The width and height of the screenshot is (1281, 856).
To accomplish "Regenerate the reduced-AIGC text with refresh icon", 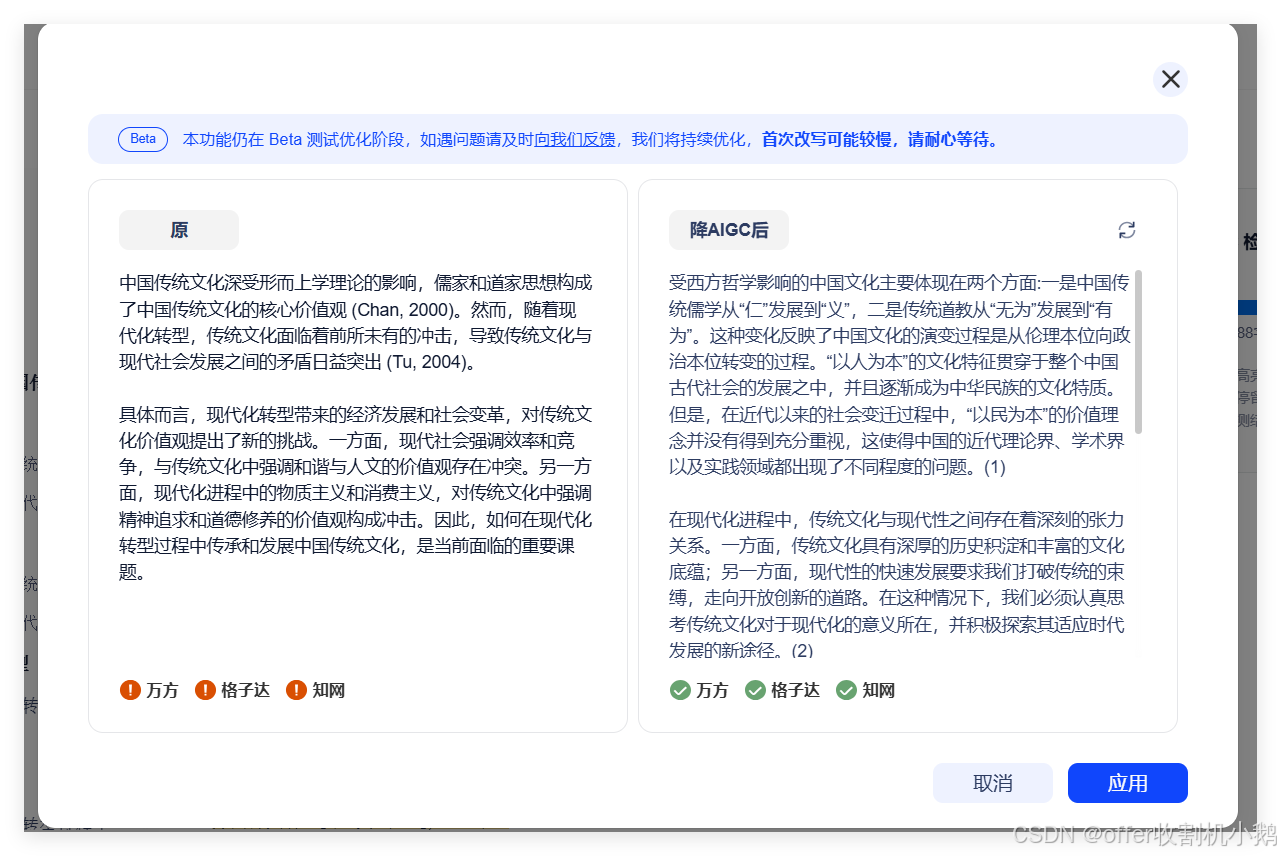I will click(1127, 230).
